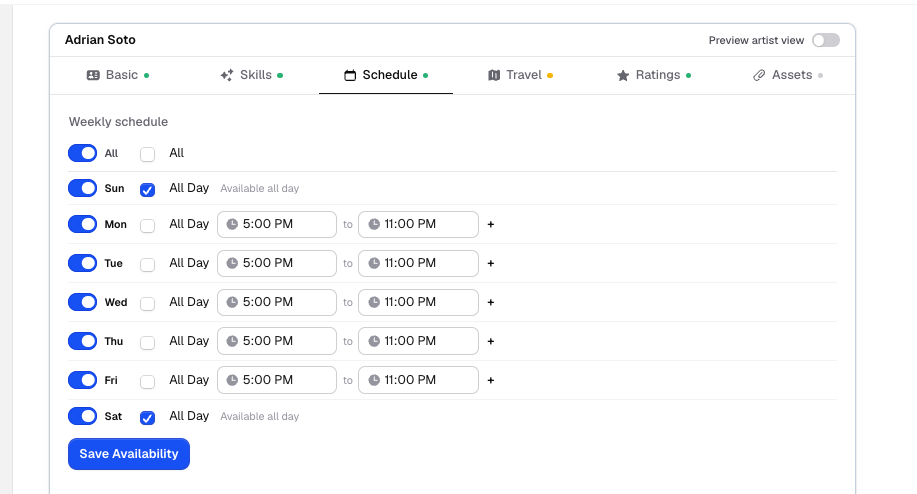The width and height of the screenshot is (917, 494).
Task: Disable the Fri availability switch
Action: (82, 380)
